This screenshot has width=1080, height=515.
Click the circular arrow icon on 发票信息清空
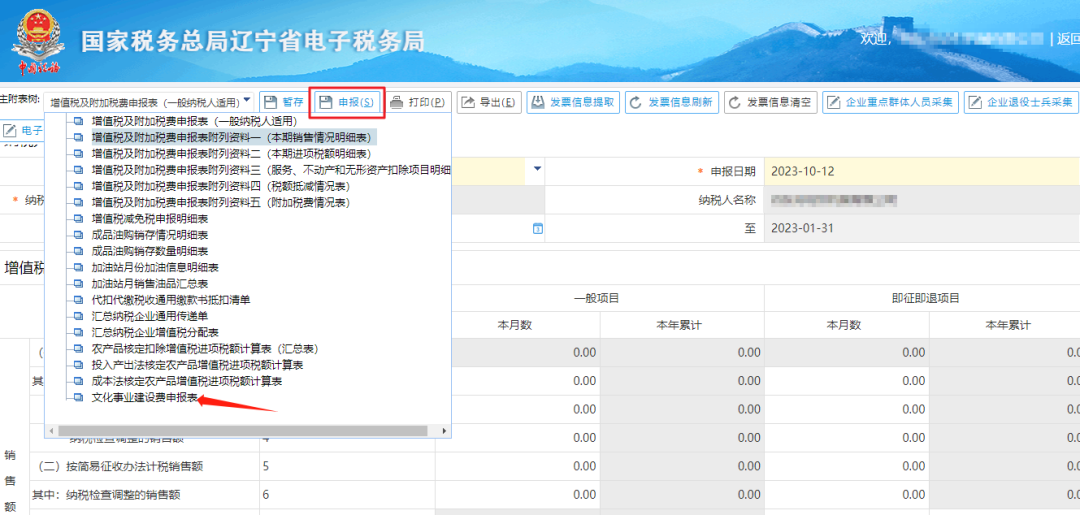click(x=734, y=103)
